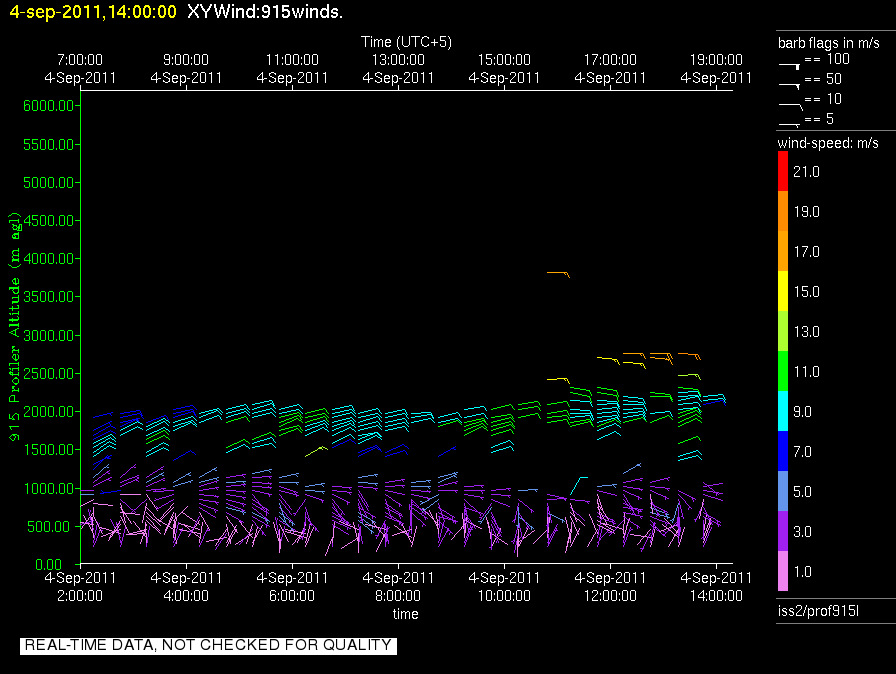Click the 'wind-speed: m/s' color bar heading
Image resolution: width=896 pixels, height=674 pixels.
828,143
